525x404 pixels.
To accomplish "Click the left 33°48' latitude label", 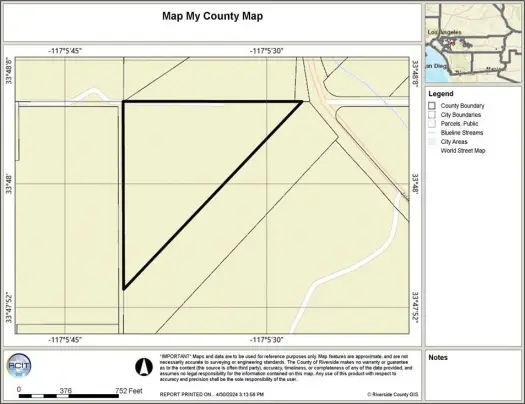I will (9, 183).
